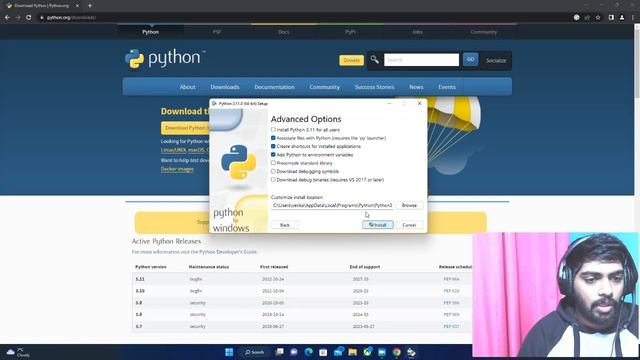The width and height of the screenshot is (640, 360).
Task: Open the Documentation menu item
Action: (x=274, y=87)
